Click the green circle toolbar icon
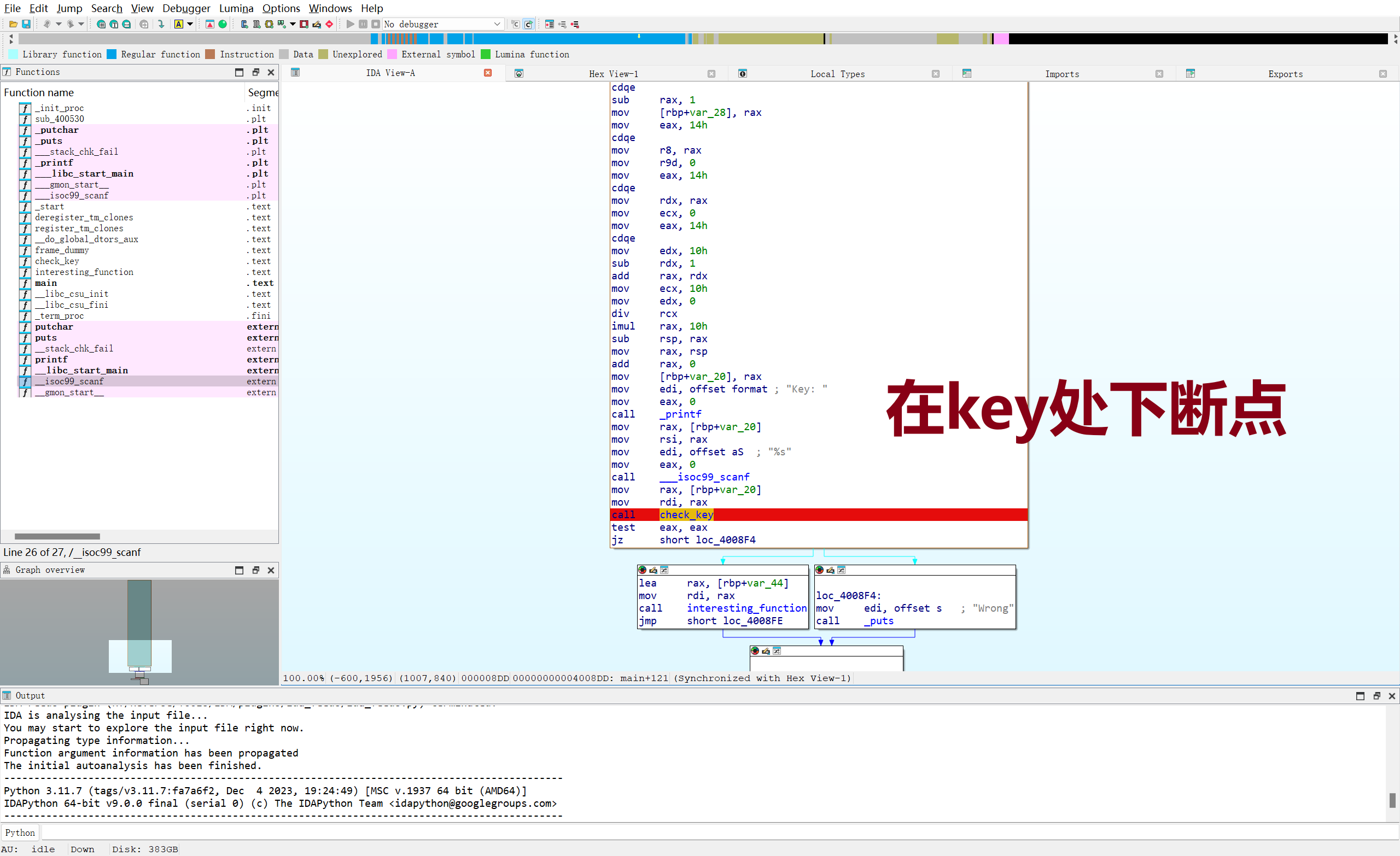Image resolution: width=1400 pixels, height=856 pixels. [223, 24]
